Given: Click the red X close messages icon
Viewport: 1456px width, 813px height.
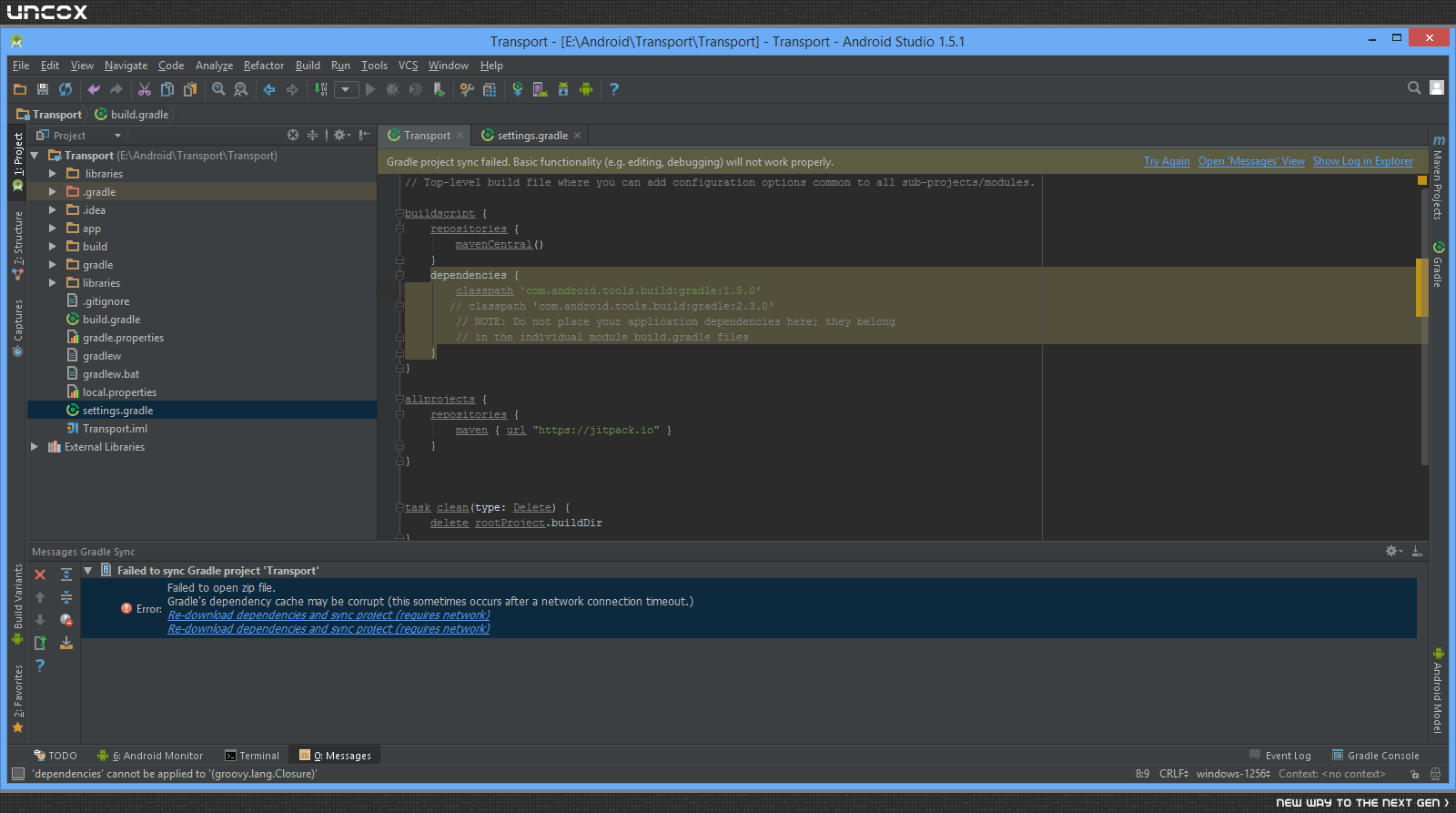Looking at the screenshot, I should click(x=40, y=574).
